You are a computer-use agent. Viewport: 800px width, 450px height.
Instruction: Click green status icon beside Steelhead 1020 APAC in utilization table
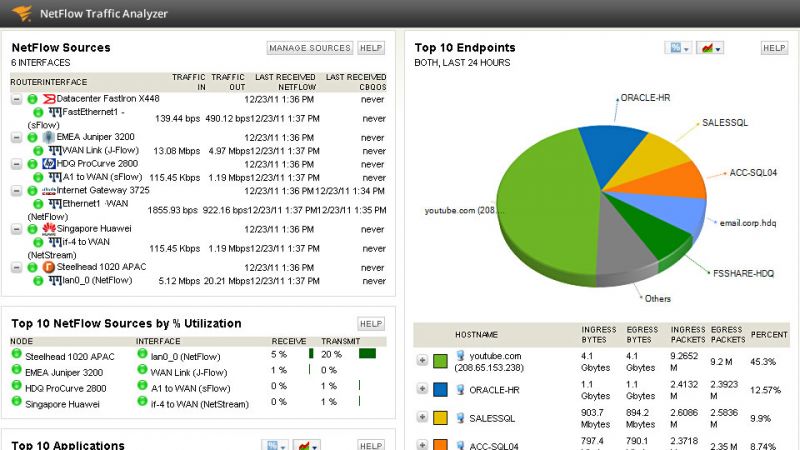[x=16, y=353]
